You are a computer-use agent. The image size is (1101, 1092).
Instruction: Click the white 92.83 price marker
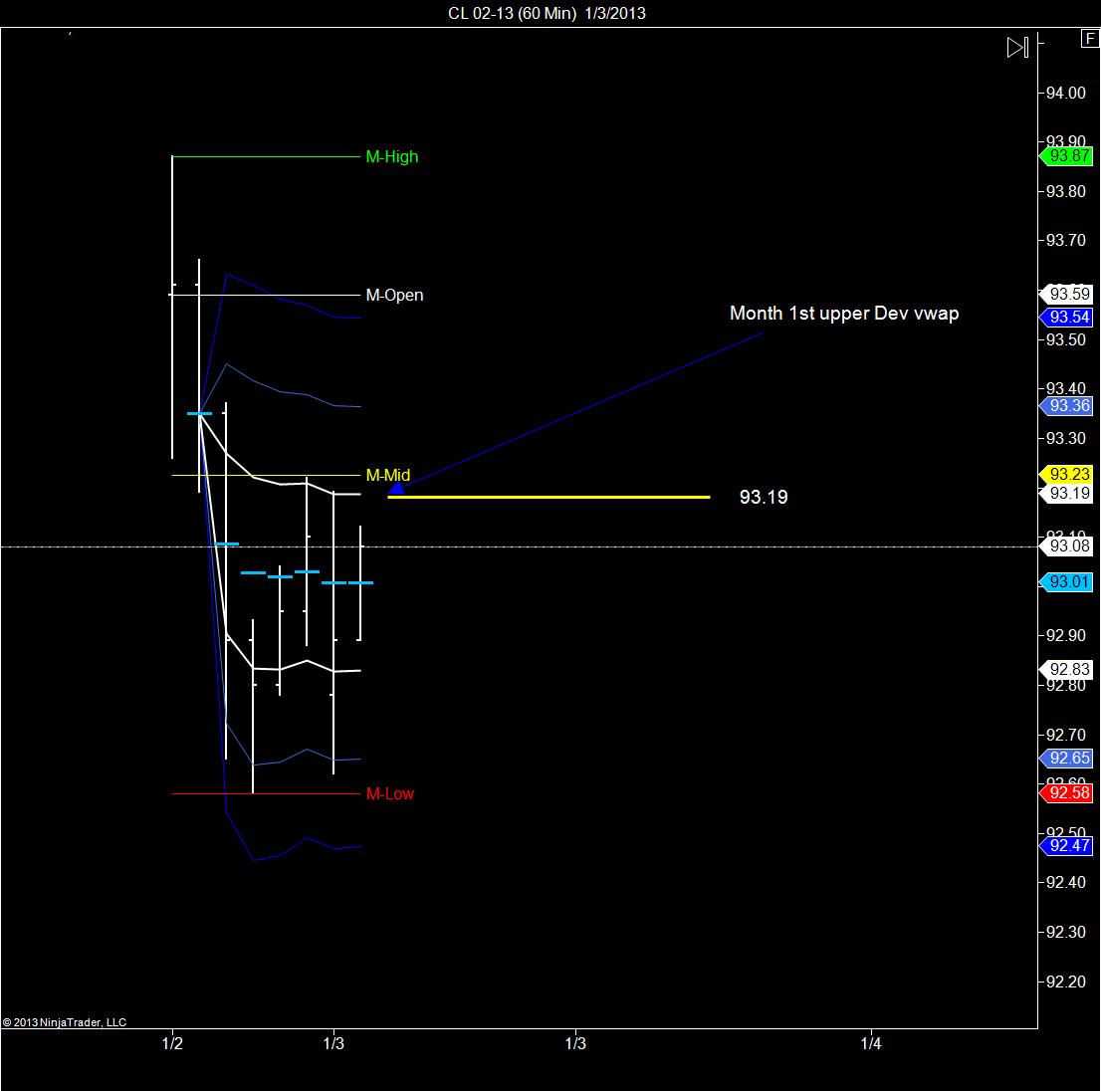coord(1066,669)
